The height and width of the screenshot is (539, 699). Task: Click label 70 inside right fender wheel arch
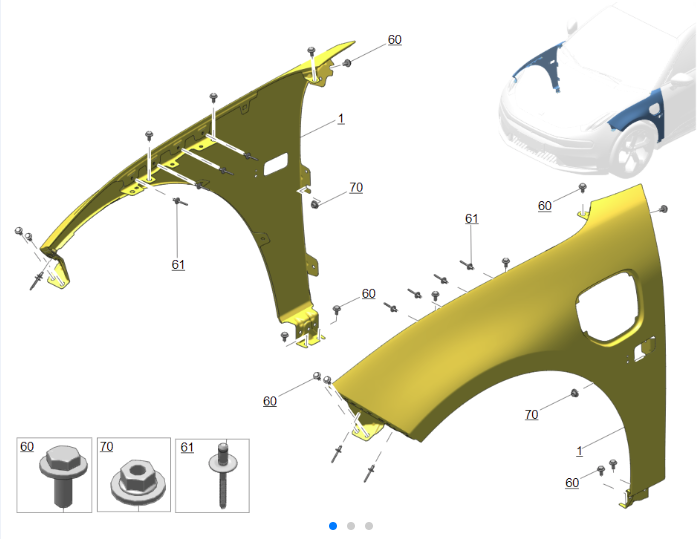point(531,415)
